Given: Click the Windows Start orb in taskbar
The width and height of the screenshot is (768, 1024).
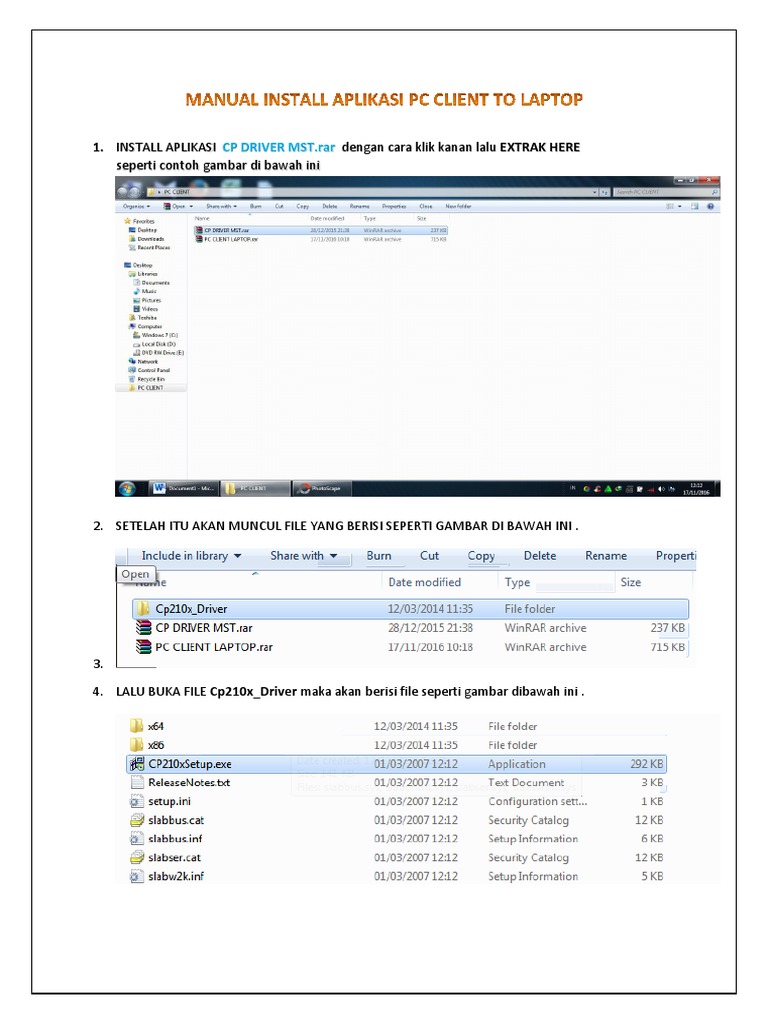Looking at the screenshot, I should 127,488.
